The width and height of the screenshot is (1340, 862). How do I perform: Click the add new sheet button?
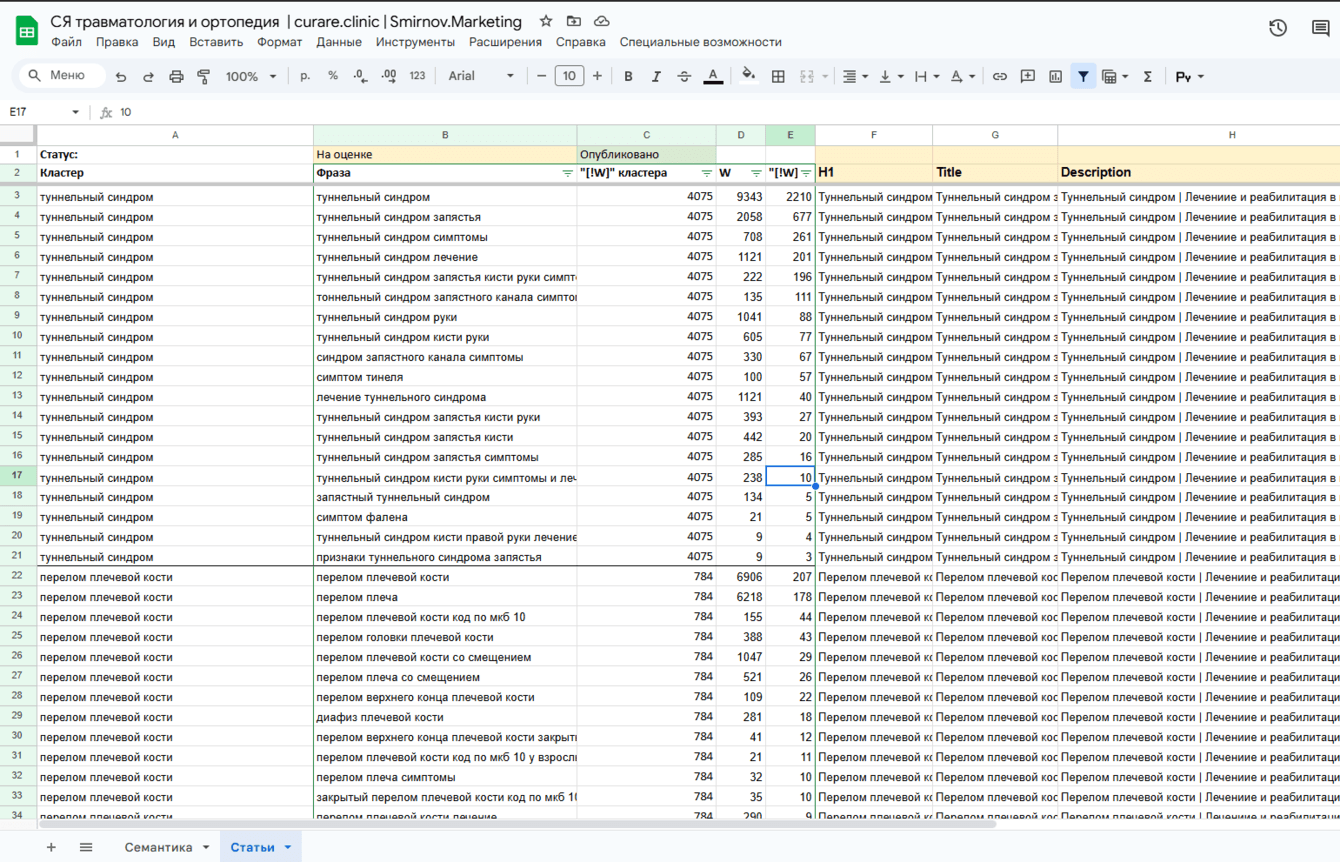point(51,847)
